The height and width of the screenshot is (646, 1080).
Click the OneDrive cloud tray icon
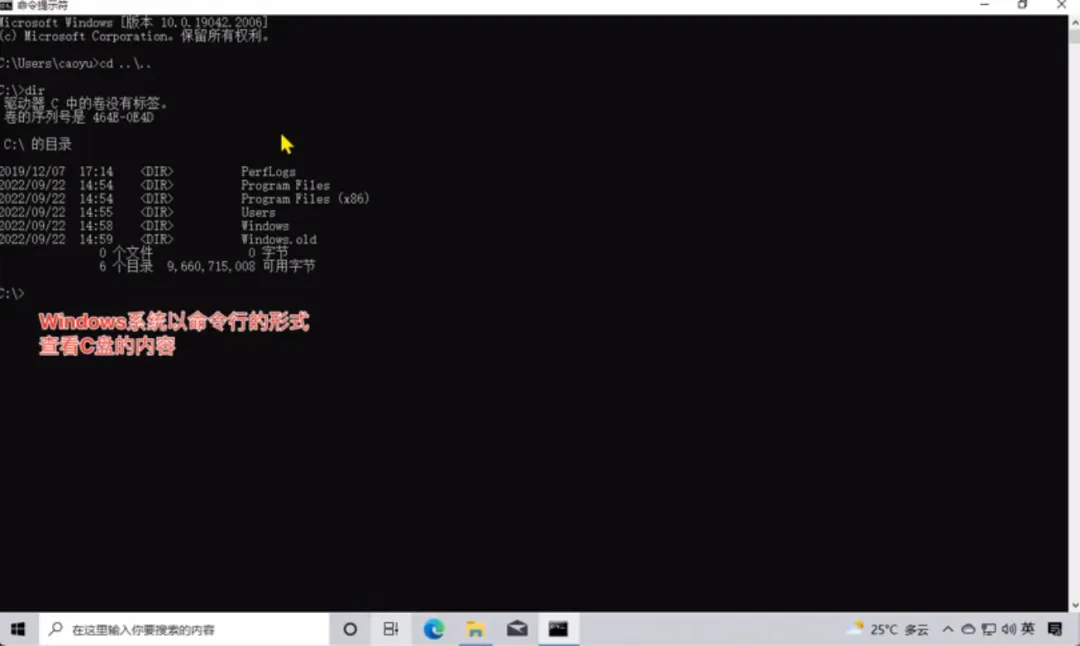coord(968,629)
